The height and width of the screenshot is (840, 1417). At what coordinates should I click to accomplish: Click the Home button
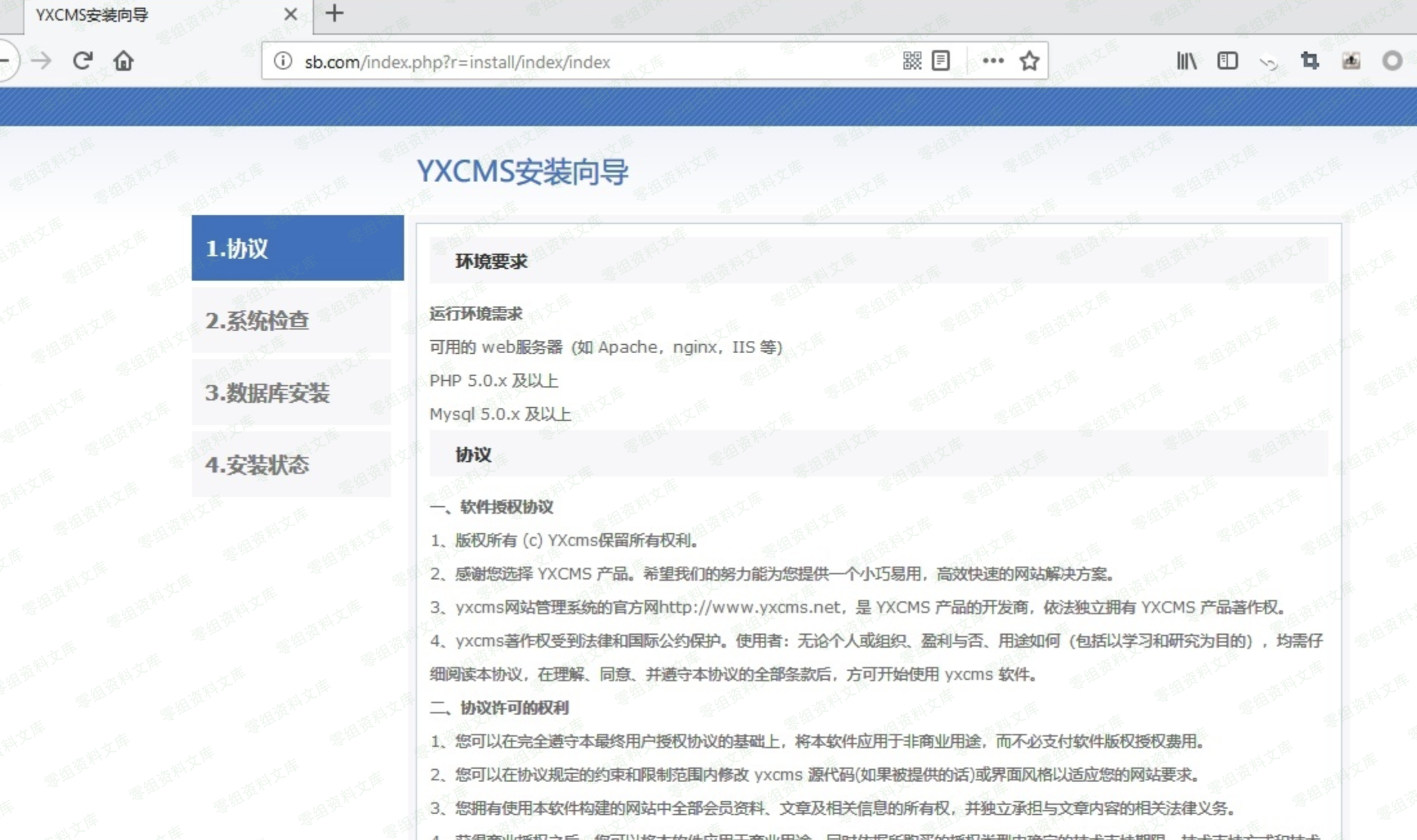(x=123, y=61)
